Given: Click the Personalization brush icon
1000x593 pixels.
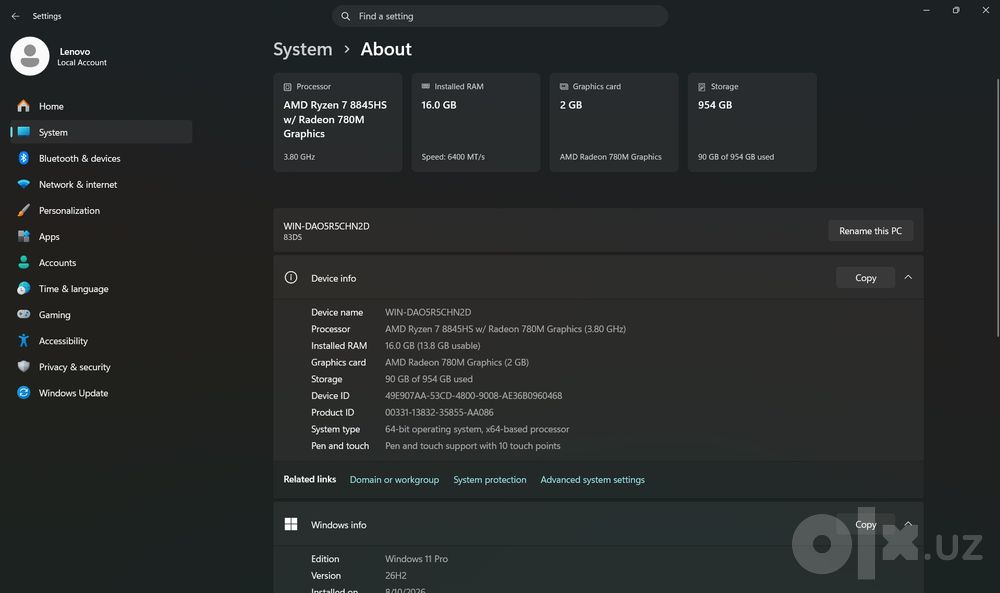Looking at the screenshot, I should [24, 210].
